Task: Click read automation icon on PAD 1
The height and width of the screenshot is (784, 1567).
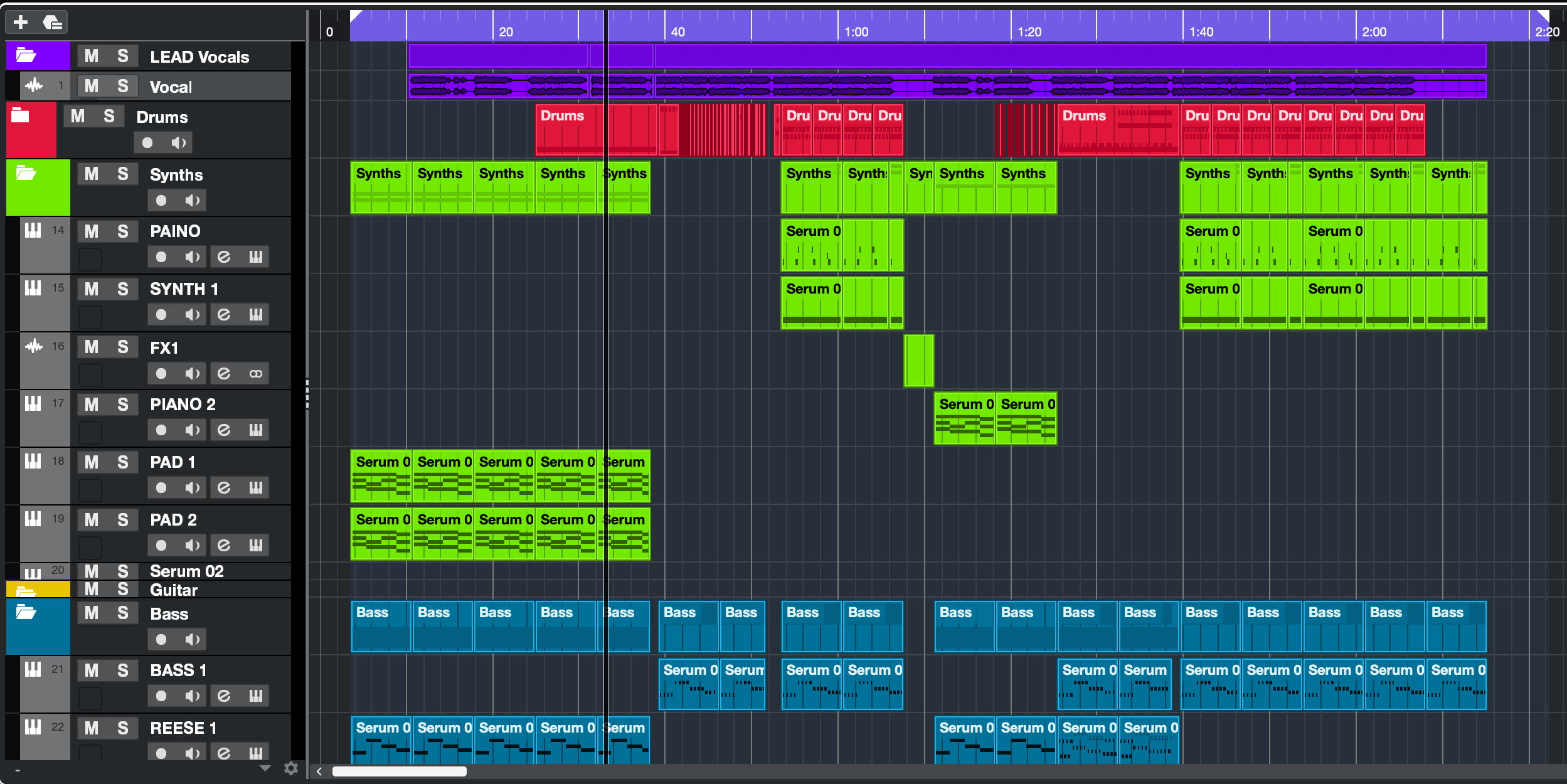Action: pos(224,487)
